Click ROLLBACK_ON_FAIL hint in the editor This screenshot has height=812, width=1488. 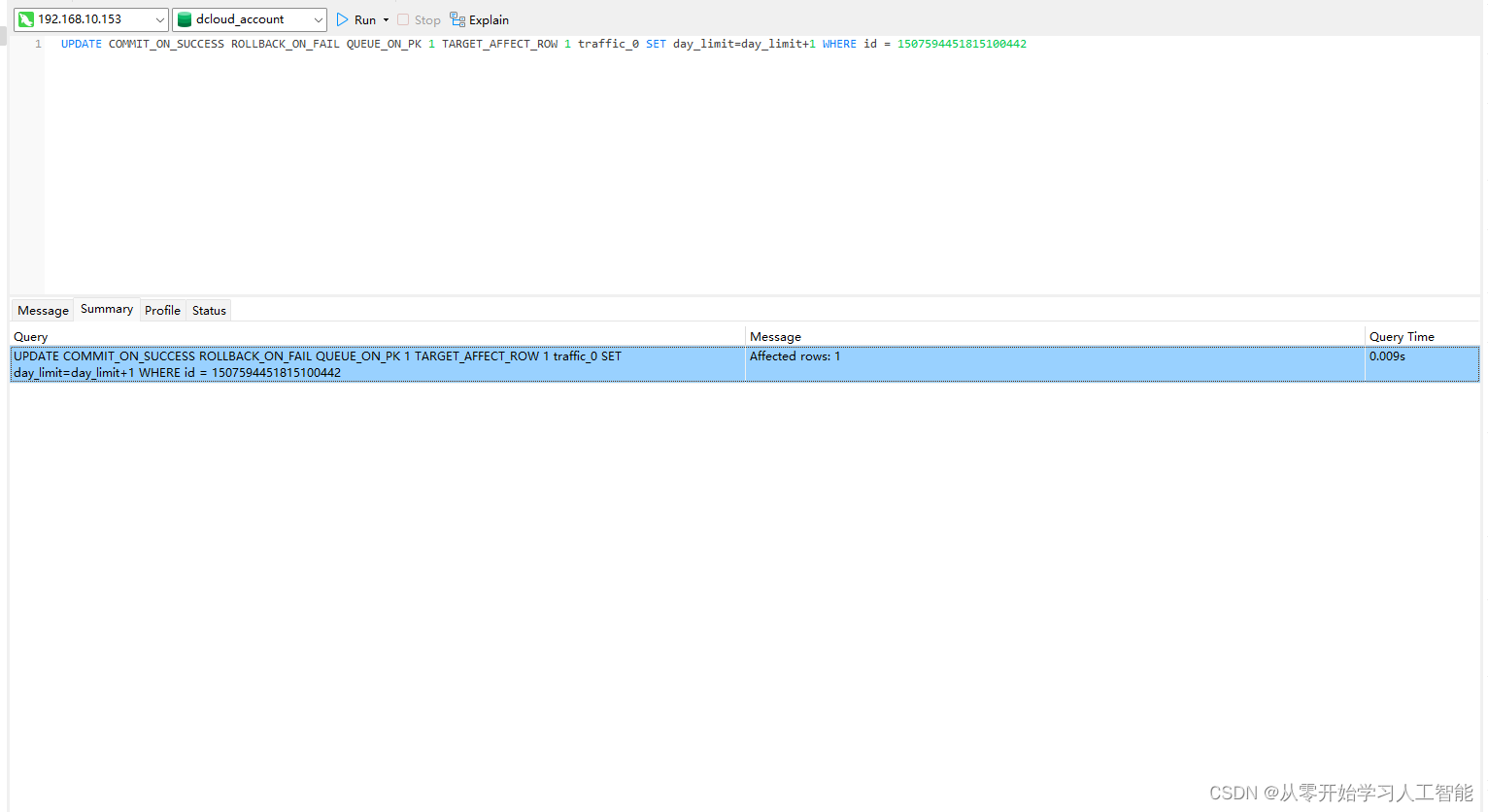(286, 44)
